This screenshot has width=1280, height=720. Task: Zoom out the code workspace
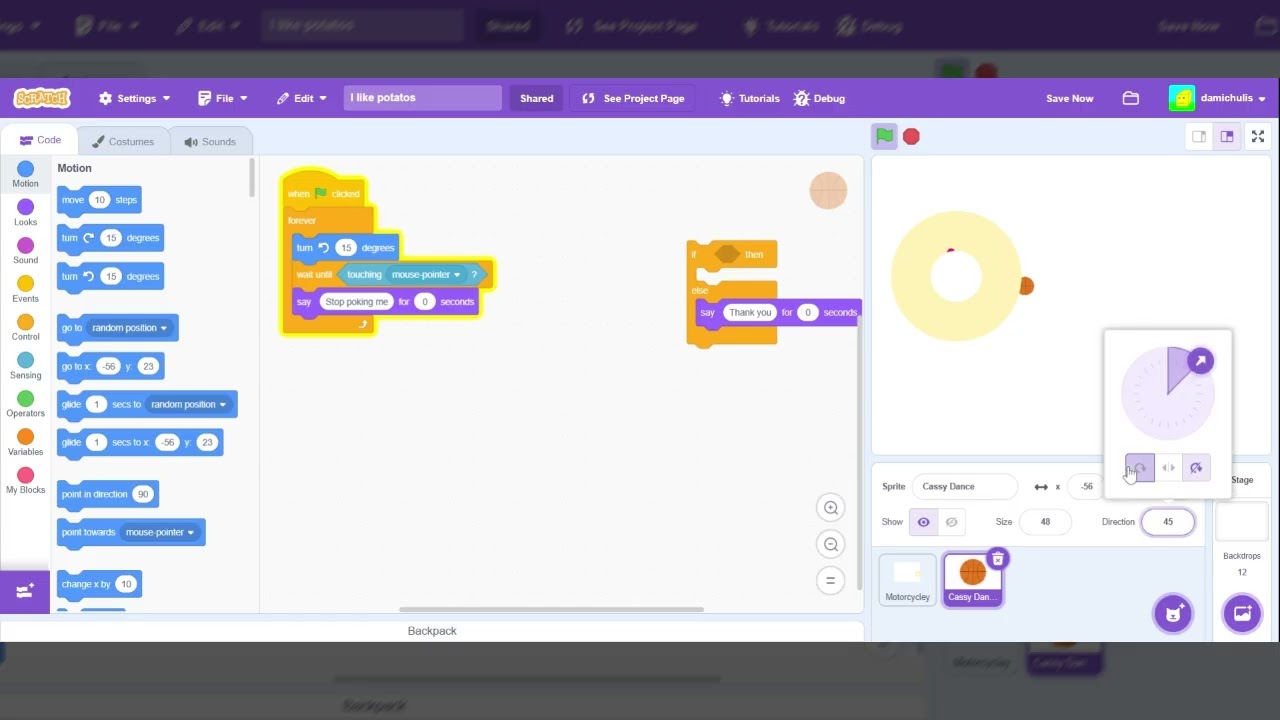click(x=831, y=544)
